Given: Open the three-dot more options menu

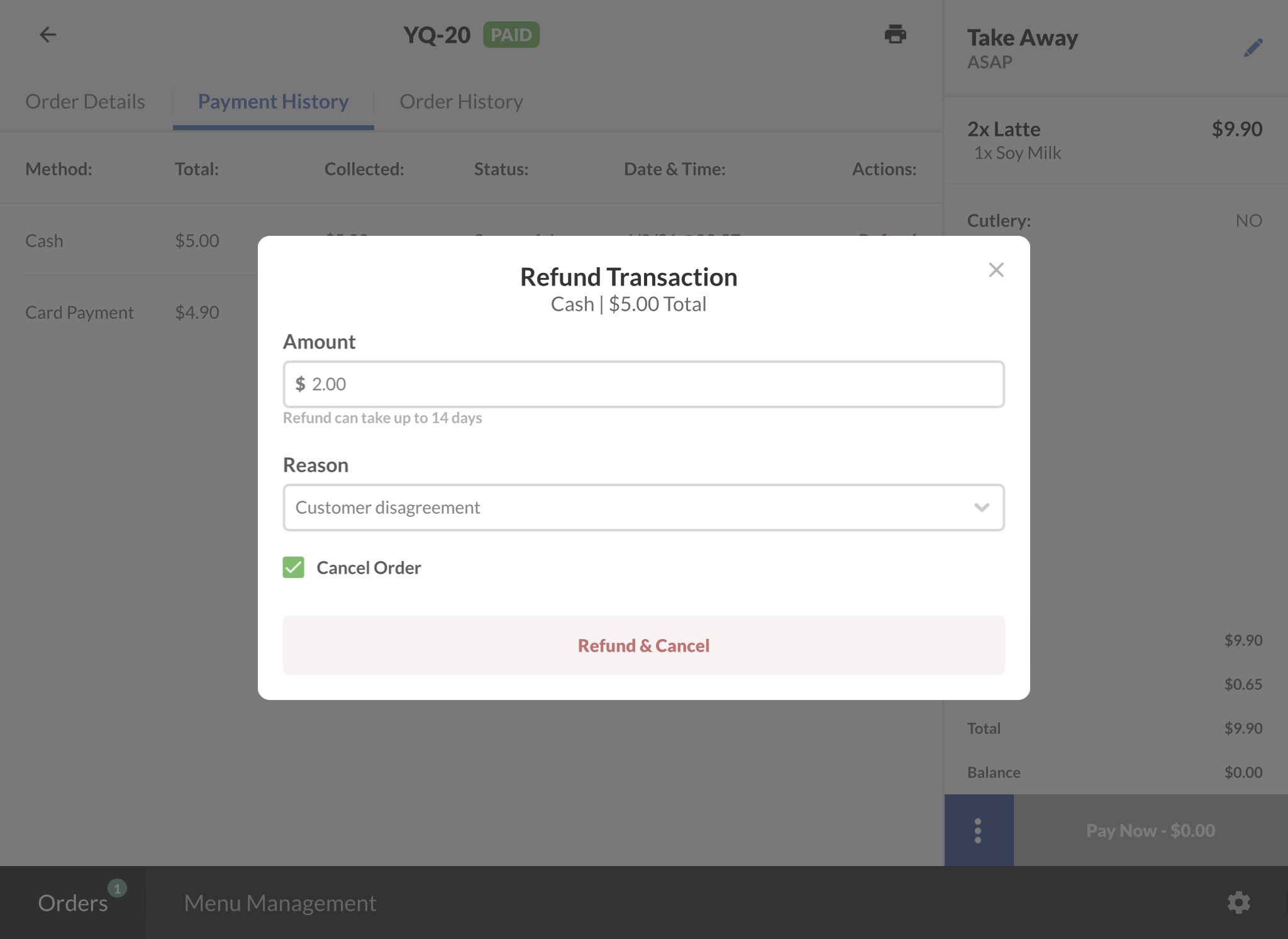Looking at the screenshot, I should [978, 830].
